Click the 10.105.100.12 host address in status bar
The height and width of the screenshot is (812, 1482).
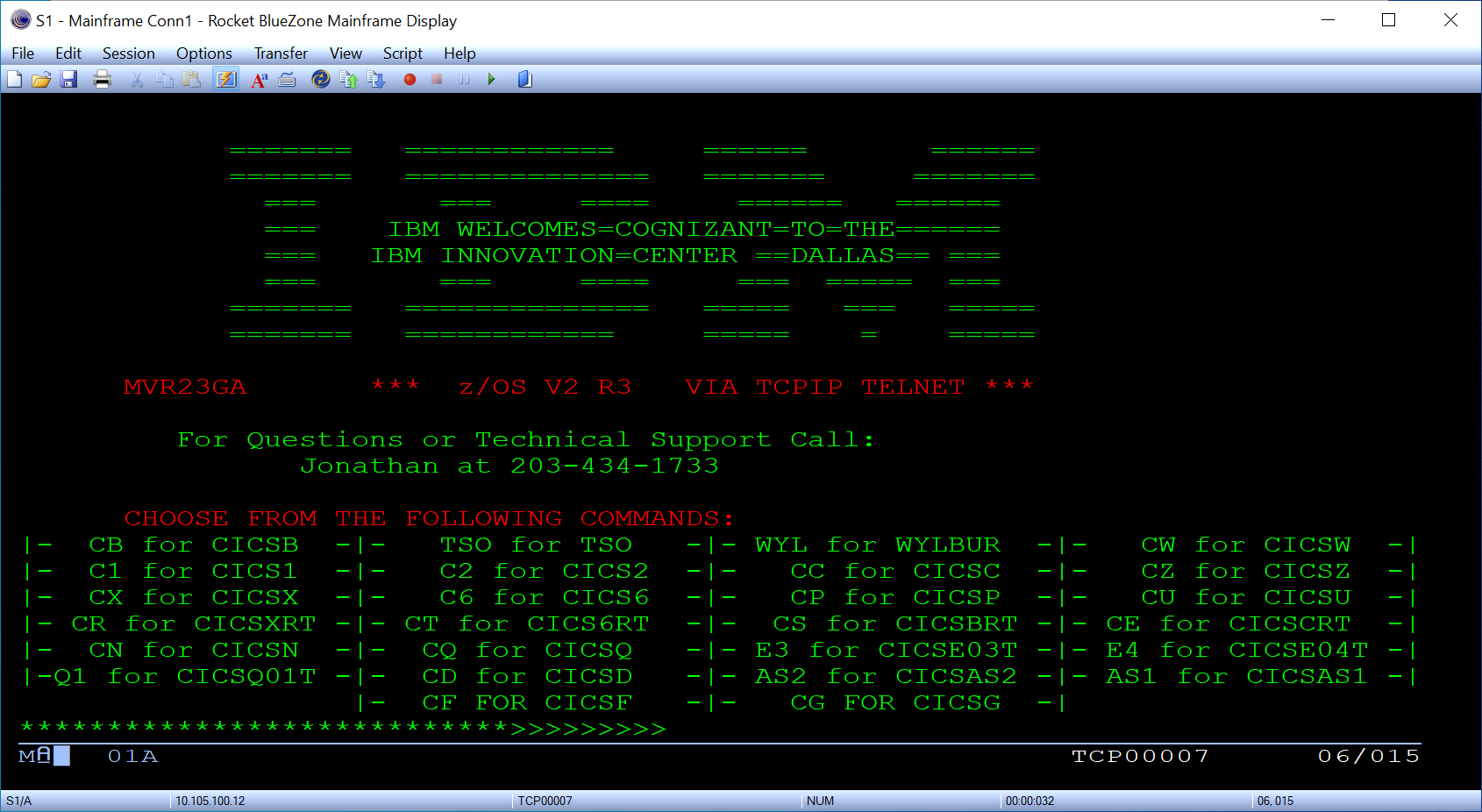(x=210, y=801)
